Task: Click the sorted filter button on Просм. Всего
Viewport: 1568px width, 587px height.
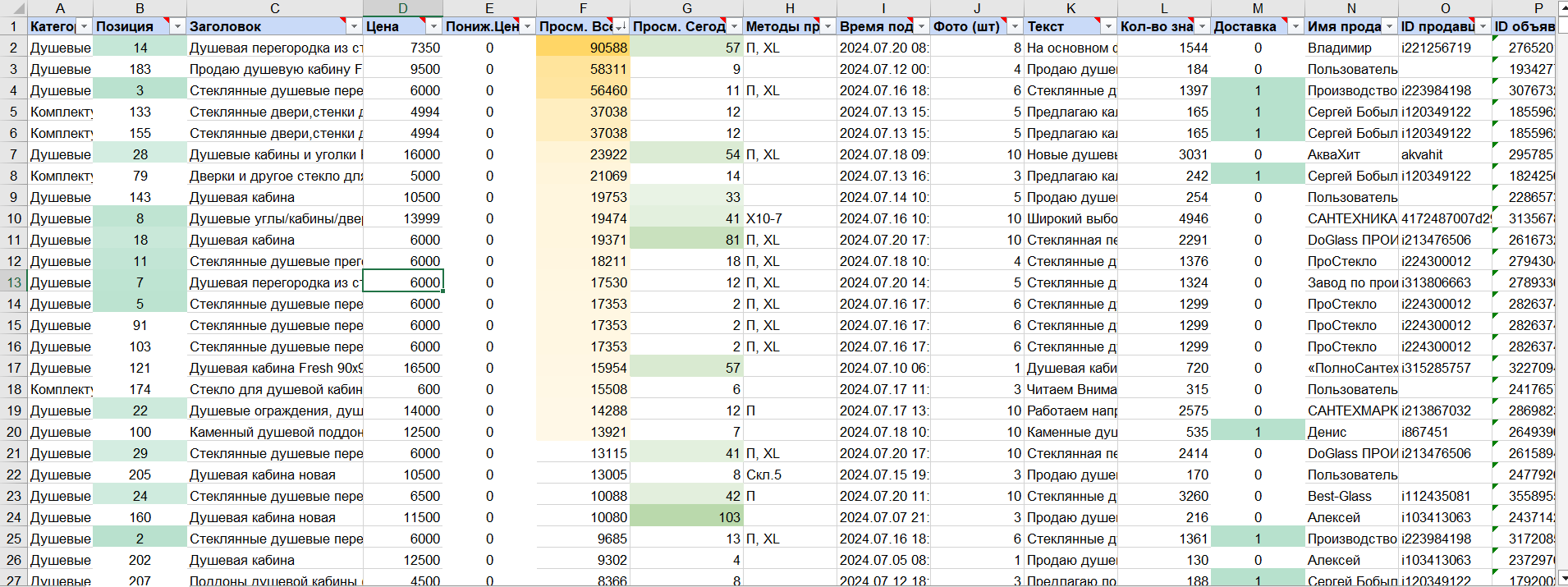Action: tap(621, 27)
